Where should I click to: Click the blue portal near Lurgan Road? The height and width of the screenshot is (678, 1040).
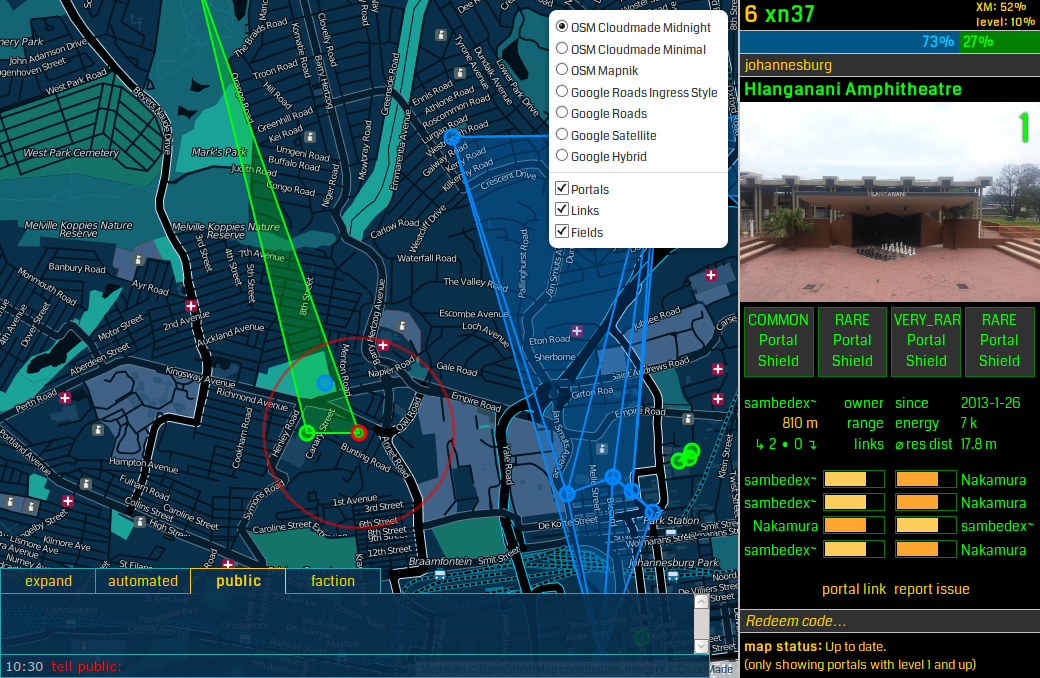[452, 138]
